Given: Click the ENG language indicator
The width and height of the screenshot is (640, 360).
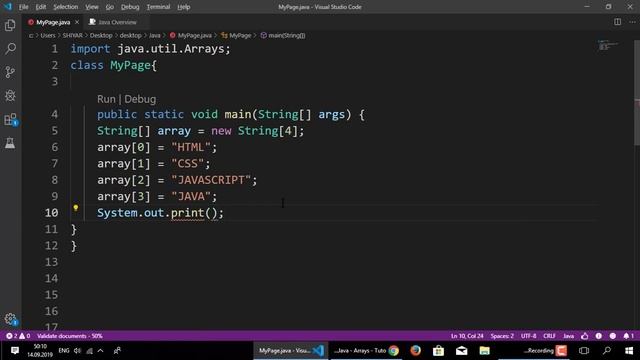Looking at the screenshot, I should 64,350.
